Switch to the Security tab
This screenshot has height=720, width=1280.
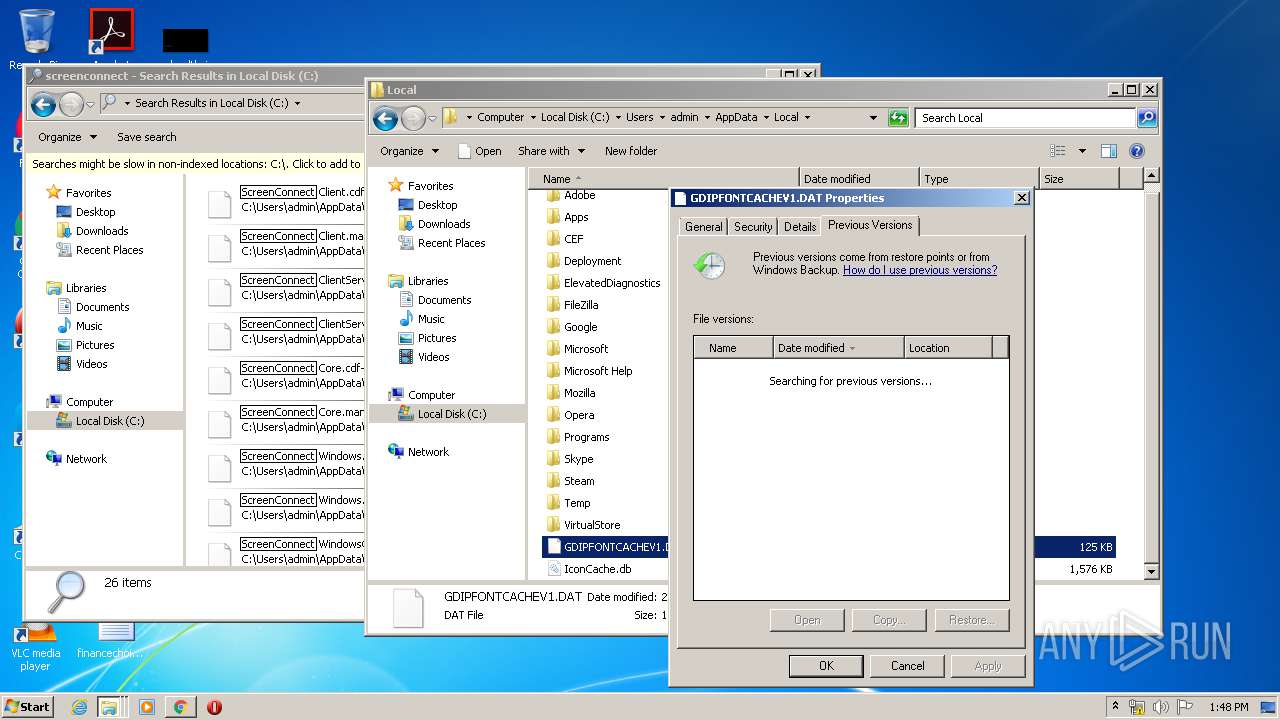(x=753, y=227)
